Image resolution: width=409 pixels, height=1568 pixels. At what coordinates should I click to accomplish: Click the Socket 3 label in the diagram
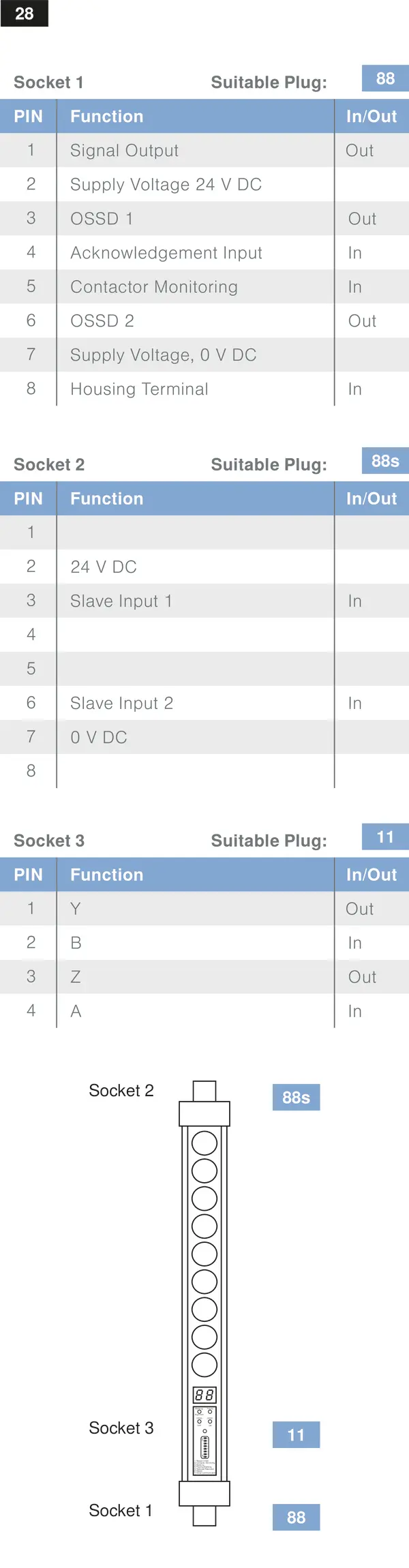(x=121, y=1428)
